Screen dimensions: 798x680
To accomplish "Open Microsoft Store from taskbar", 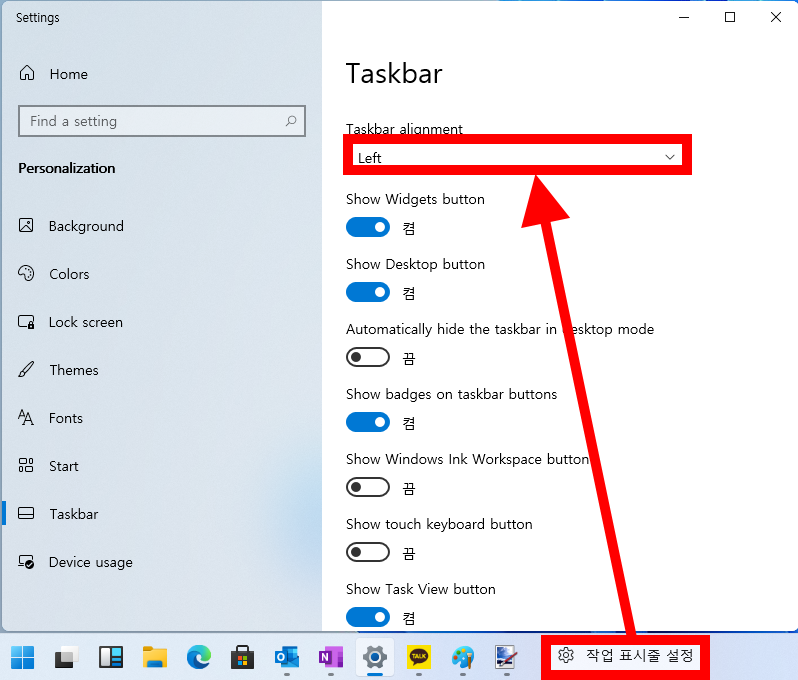I will [x=242, y=657].
